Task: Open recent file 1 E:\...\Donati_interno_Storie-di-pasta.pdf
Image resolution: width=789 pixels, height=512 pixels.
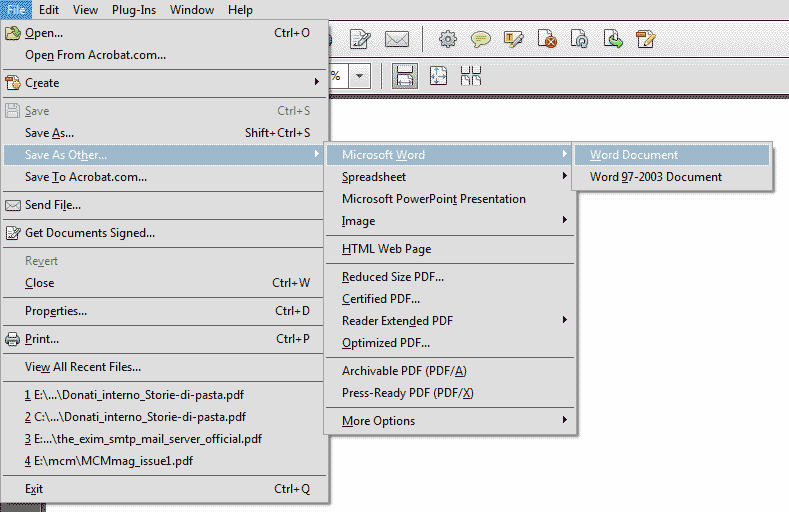Action: [x=164, y=395]
